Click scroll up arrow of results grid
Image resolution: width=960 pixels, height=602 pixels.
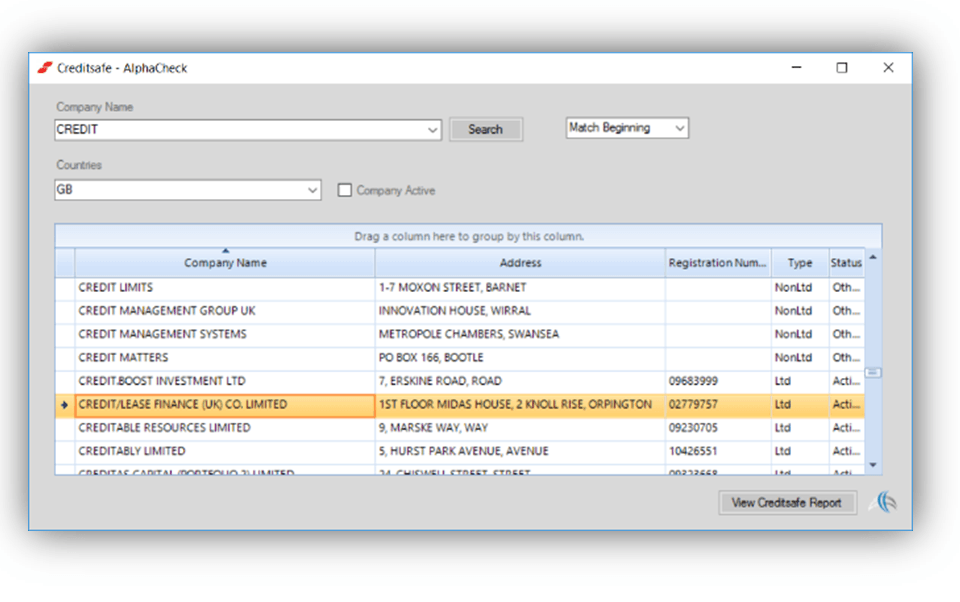873,257
